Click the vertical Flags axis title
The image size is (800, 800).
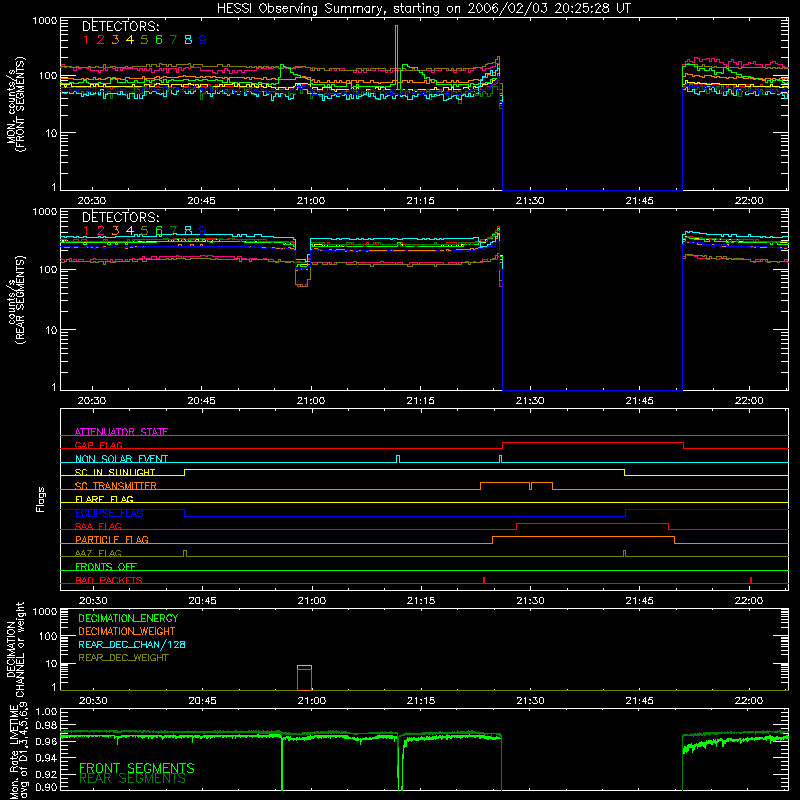(40, 499)
